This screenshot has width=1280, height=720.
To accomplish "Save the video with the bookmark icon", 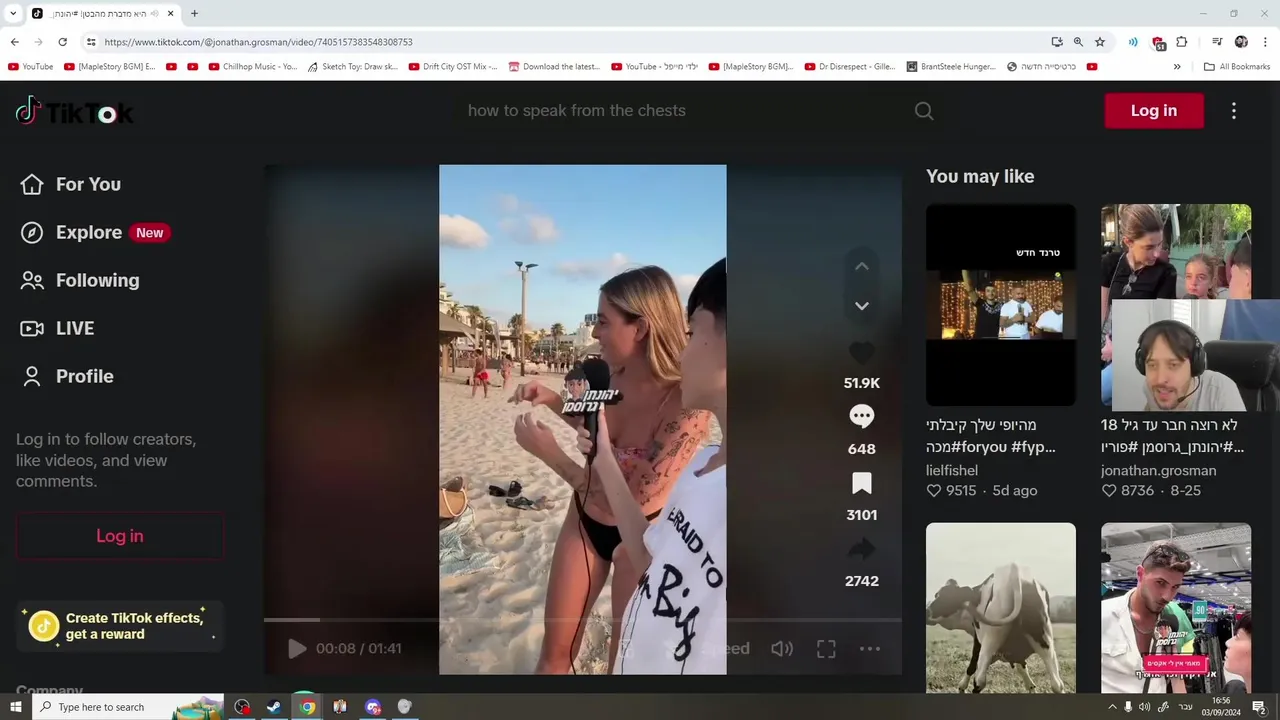I will [862, 484].
